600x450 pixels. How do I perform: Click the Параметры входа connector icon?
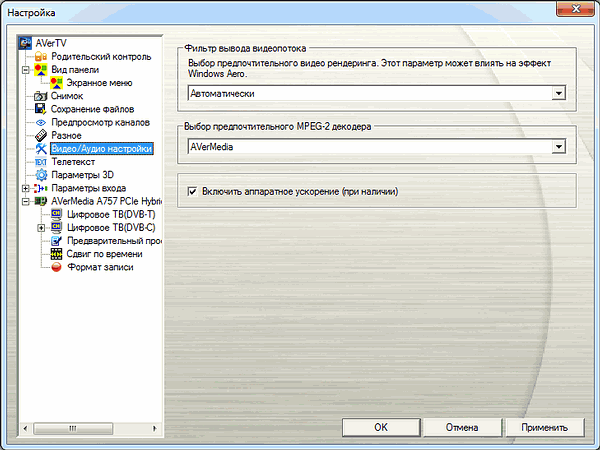(x=41, y=188)
